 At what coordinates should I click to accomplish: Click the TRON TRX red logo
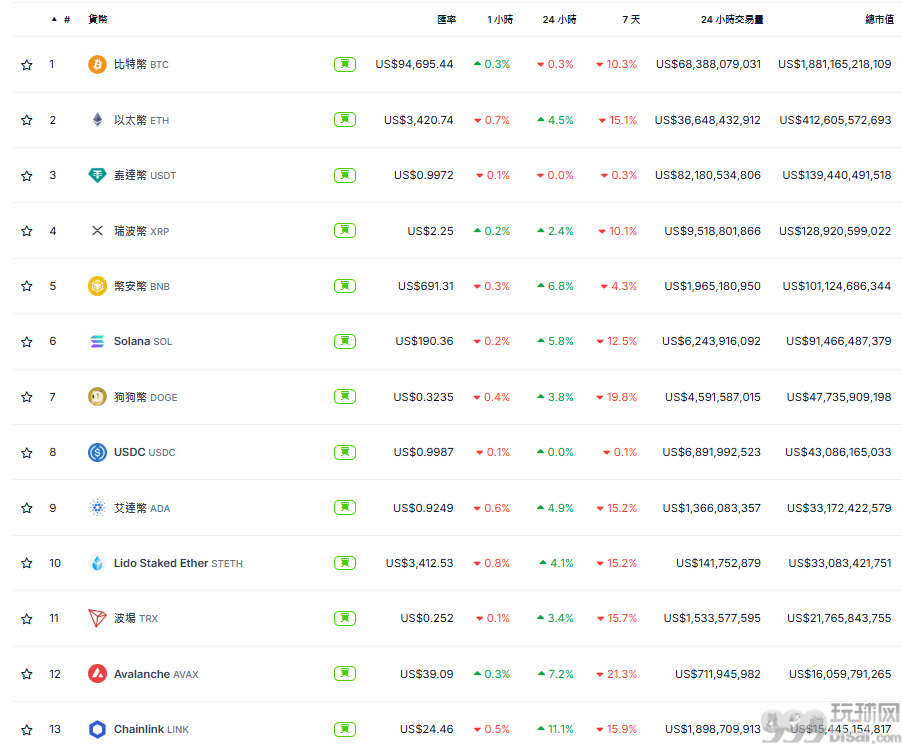97,618
